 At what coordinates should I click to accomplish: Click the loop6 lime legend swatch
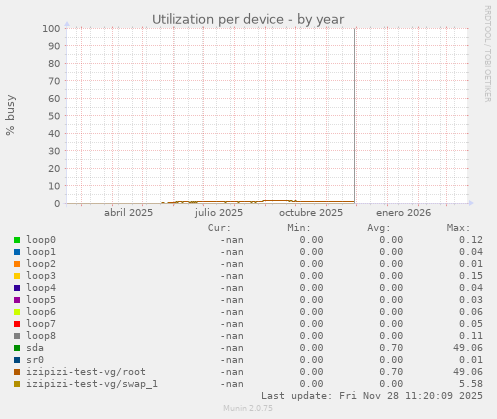click(17, 312)
